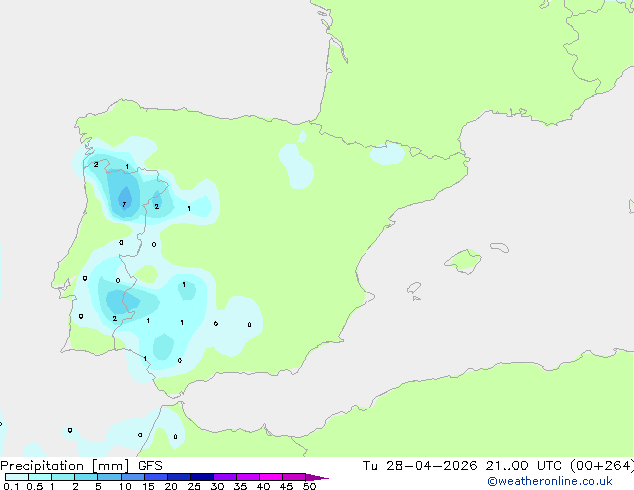
Task: Pick the 5–10 mm legend color swatch
Action: (109, 477)
